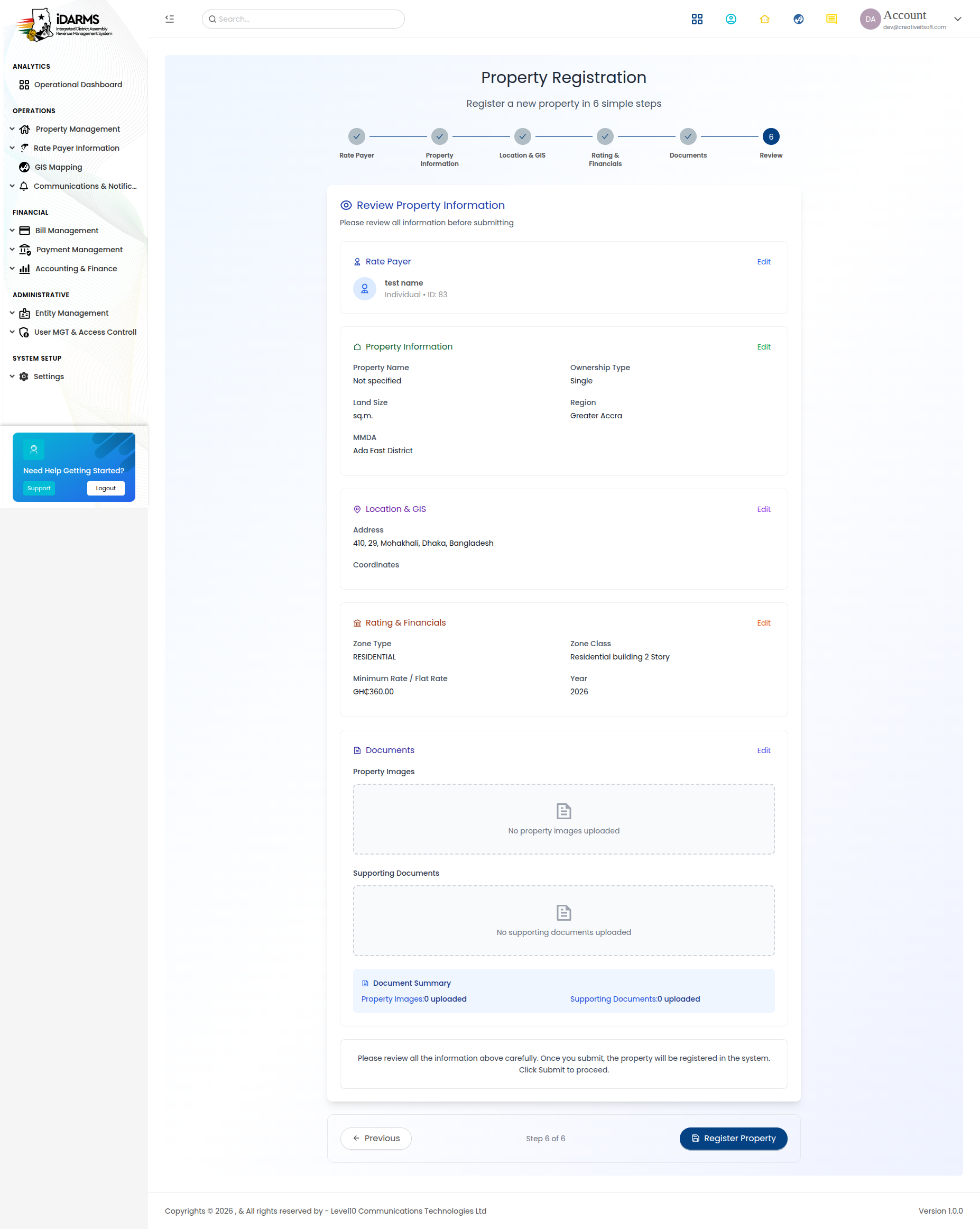
Task: Click the DA account avatar
Action: 870,19
